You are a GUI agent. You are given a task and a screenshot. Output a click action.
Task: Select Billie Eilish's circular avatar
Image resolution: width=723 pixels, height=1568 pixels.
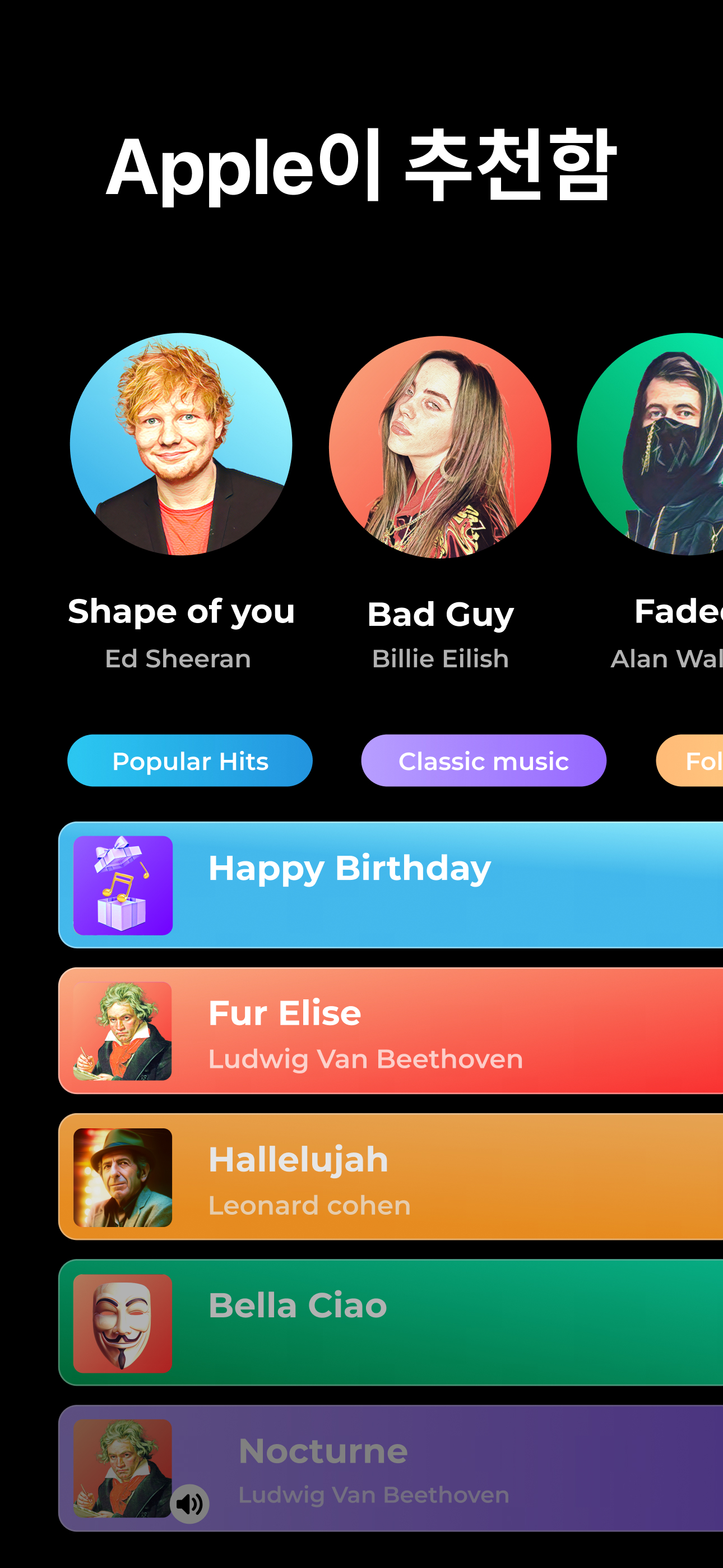tap(440, 447)
